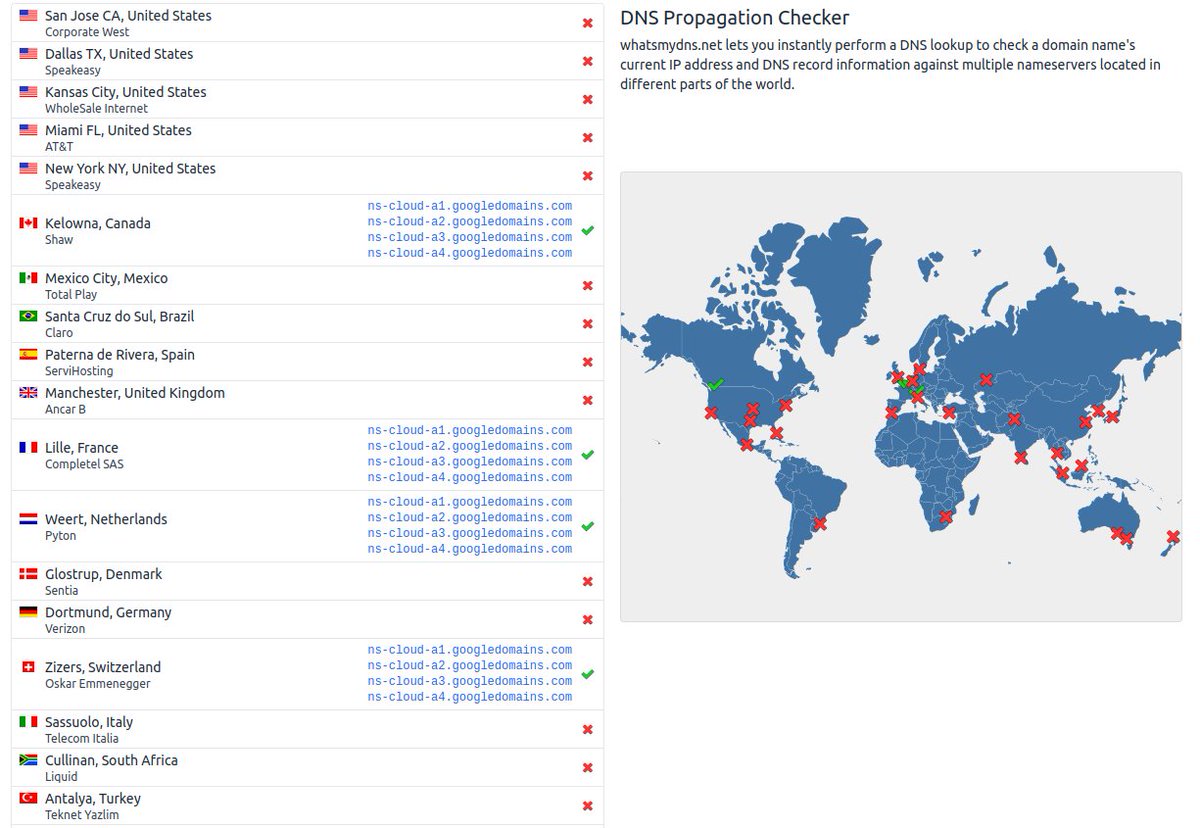Viewport: 1200px width, 828px height.
Task: Click the red cross marker on Brazil in map
Action: coord(821,523)
